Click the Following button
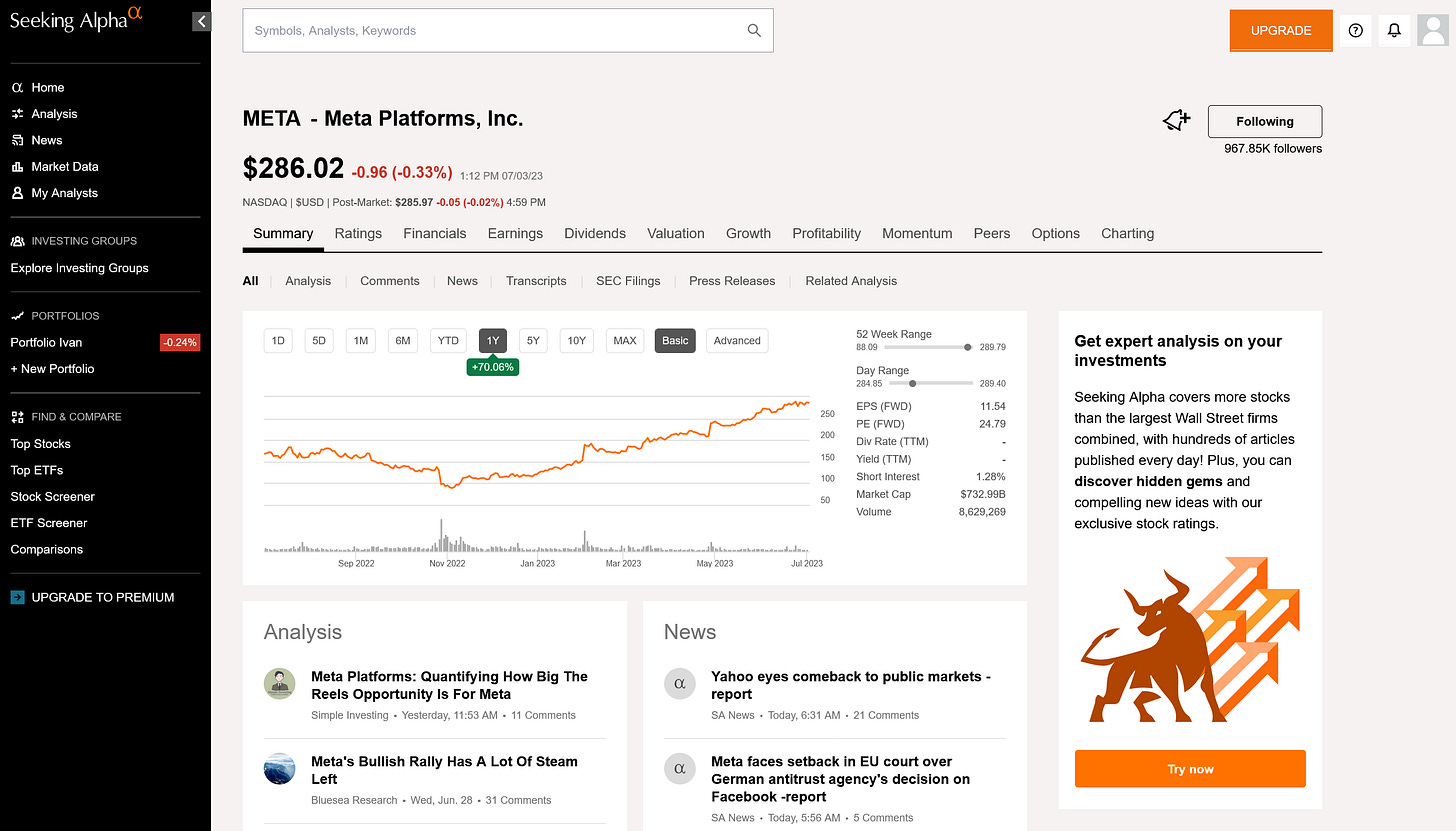1456x831 pixels. pyautogui.click(x=1265, y=121)
